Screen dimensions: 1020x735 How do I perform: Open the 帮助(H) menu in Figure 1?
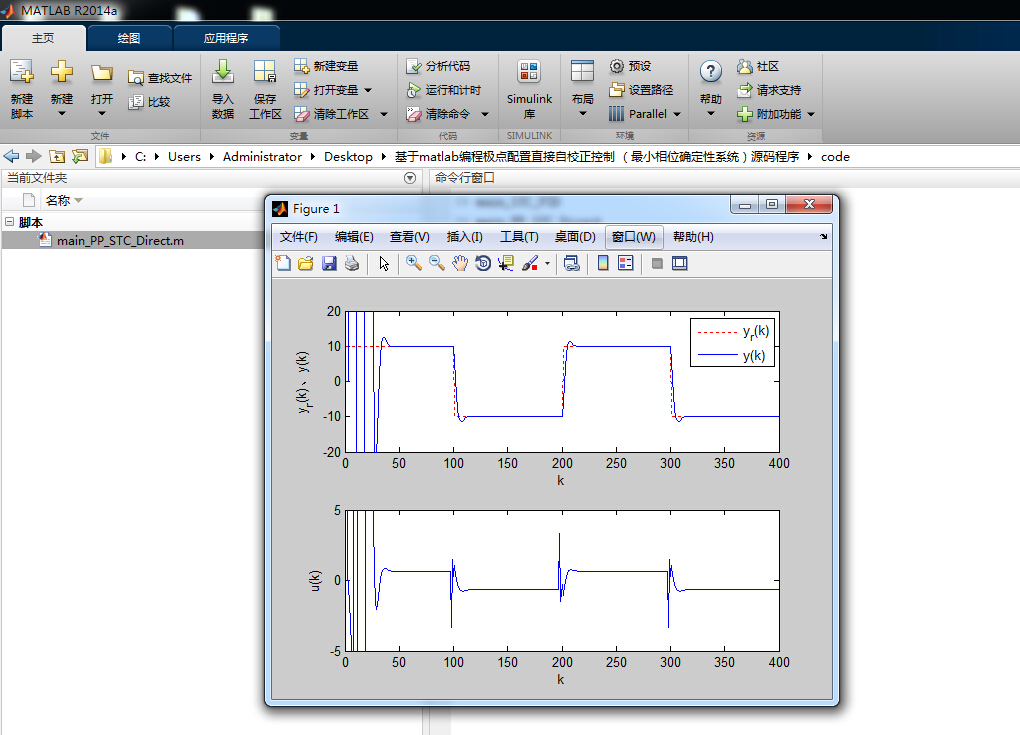coord(693,237)
